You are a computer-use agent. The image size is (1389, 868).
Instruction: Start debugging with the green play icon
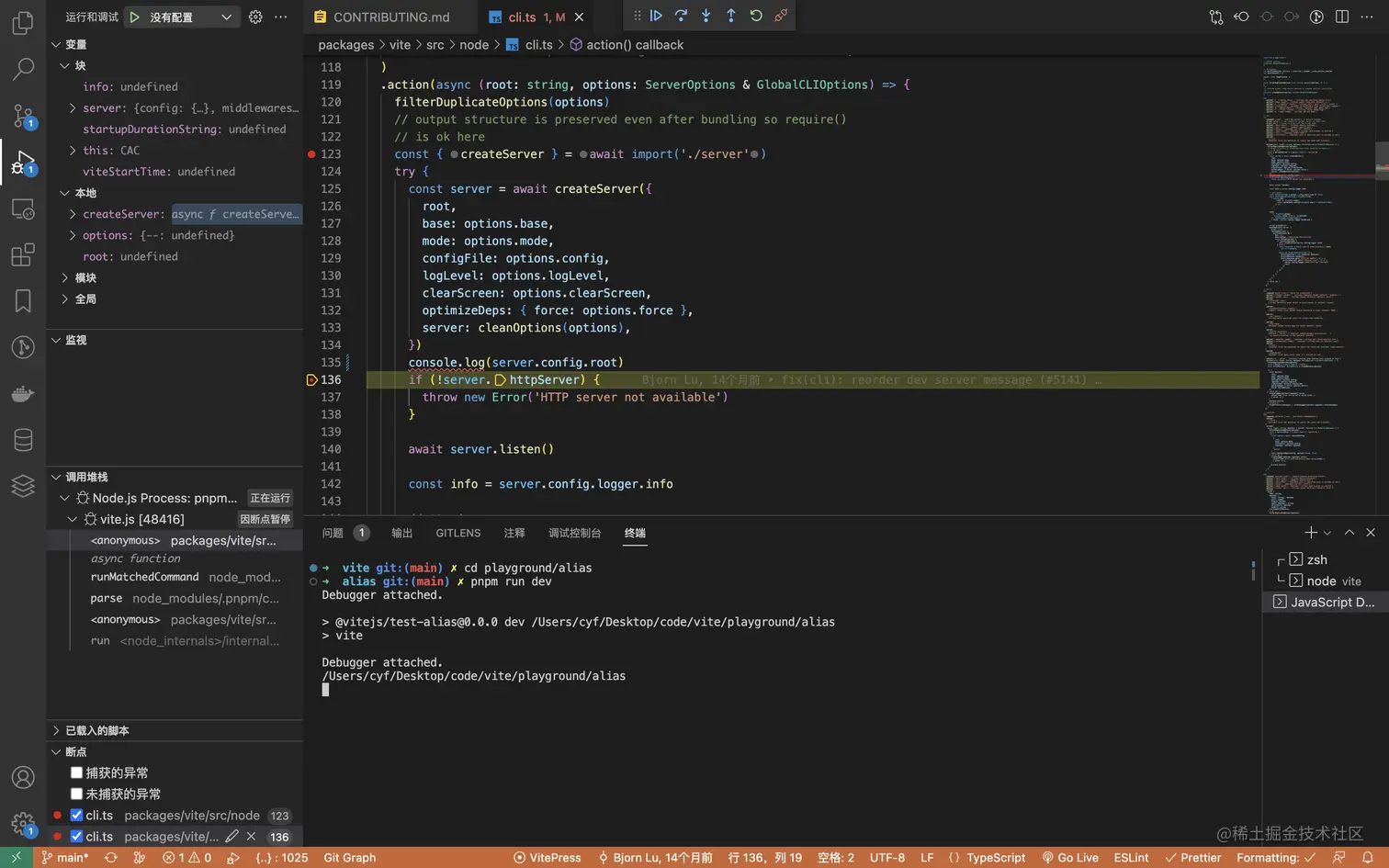135,17
